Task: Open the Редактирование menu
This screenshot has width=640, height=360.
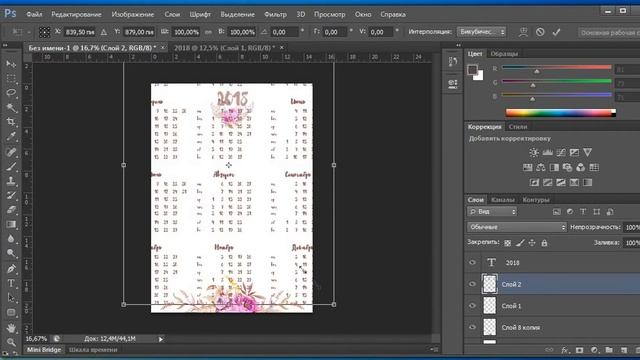Action: pos(76,14)
